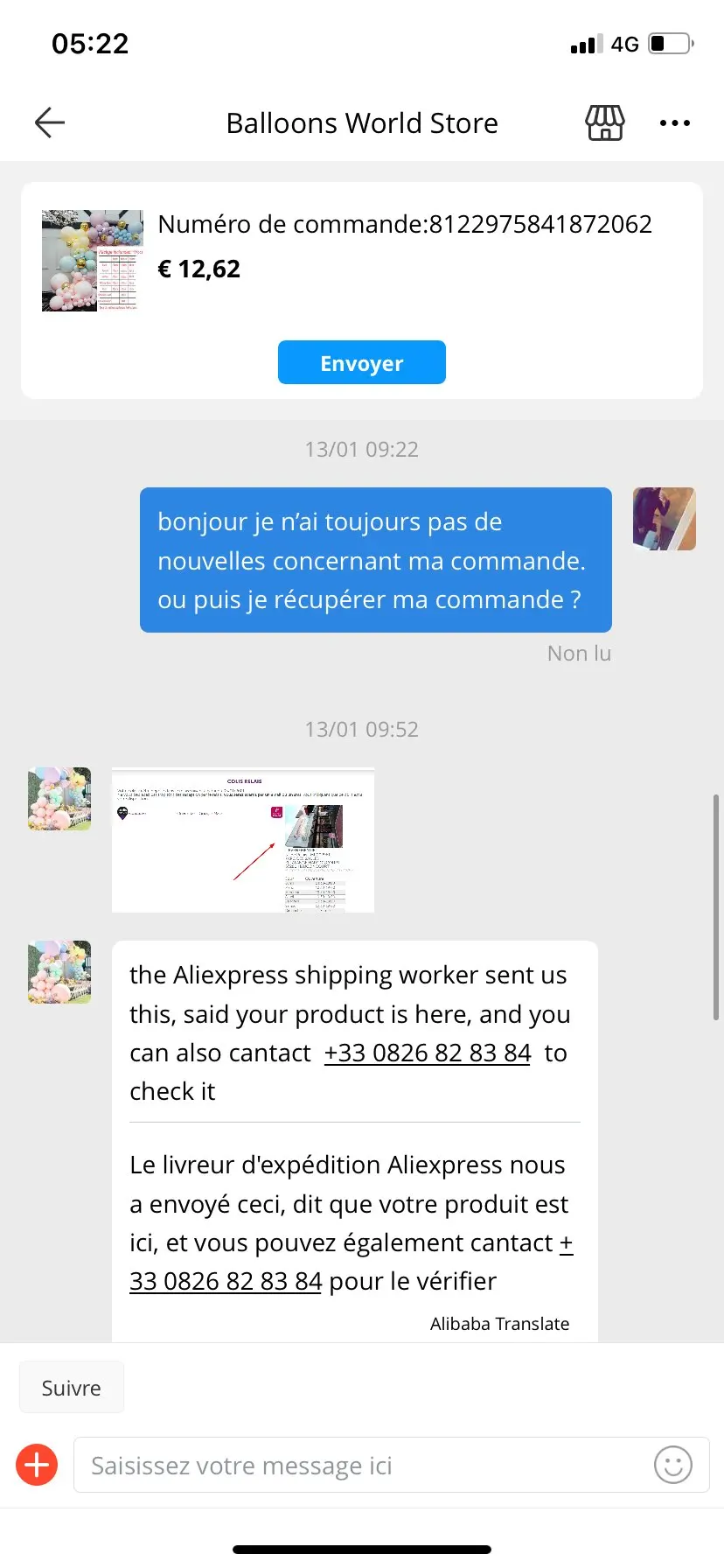Tap the Suivre button
Viewport: 724px width, 1568px height.
[72, 1388]
